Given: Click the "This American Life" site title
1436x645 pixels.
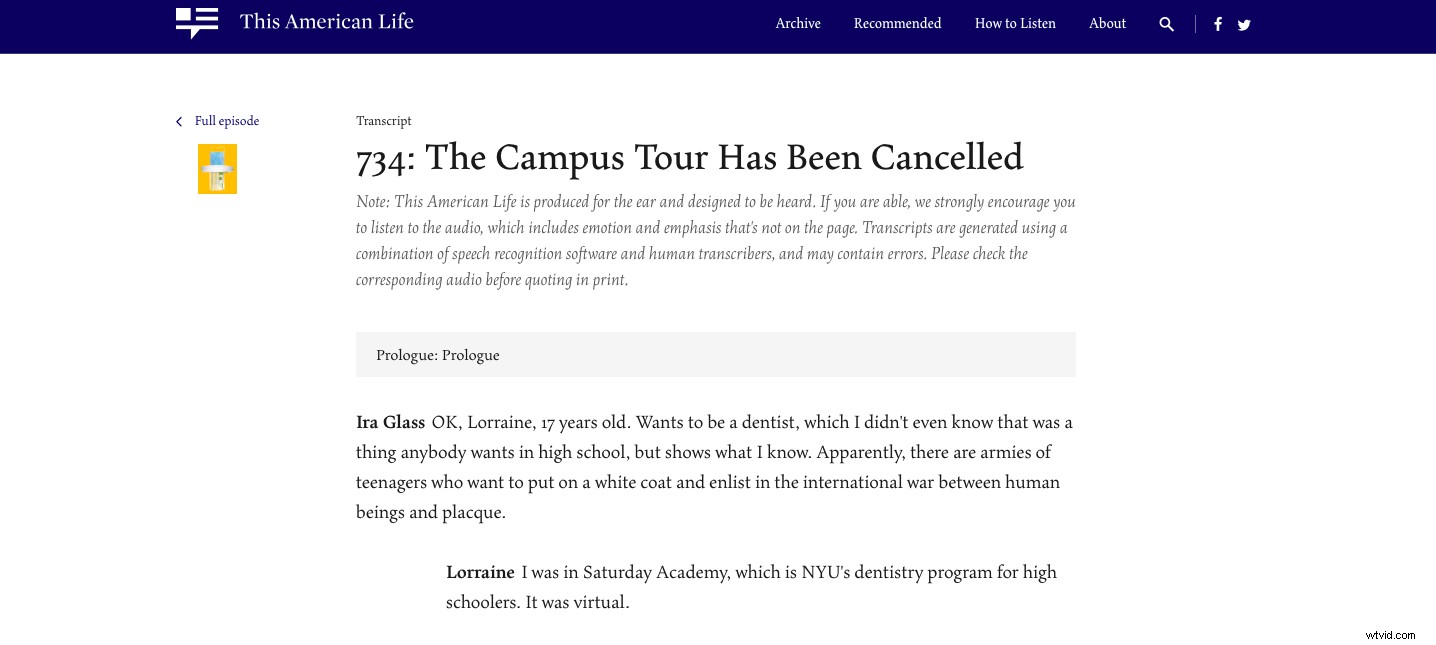Looking at the screenshot, I should click(x=326, y=21).
